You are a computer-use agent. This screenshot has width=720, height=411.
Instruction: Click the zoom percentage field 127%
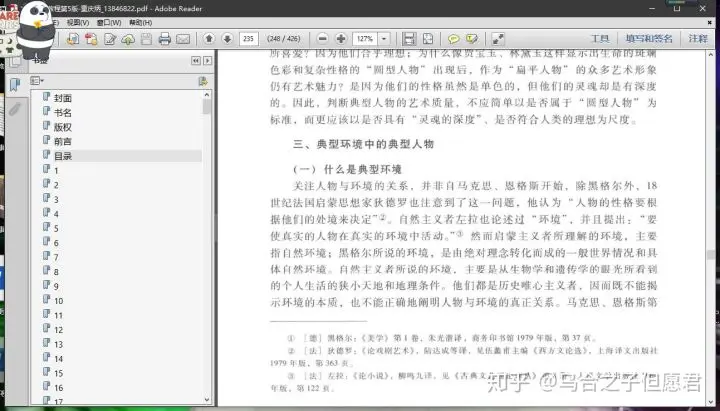pyautogui.click(x=365, y=39)
